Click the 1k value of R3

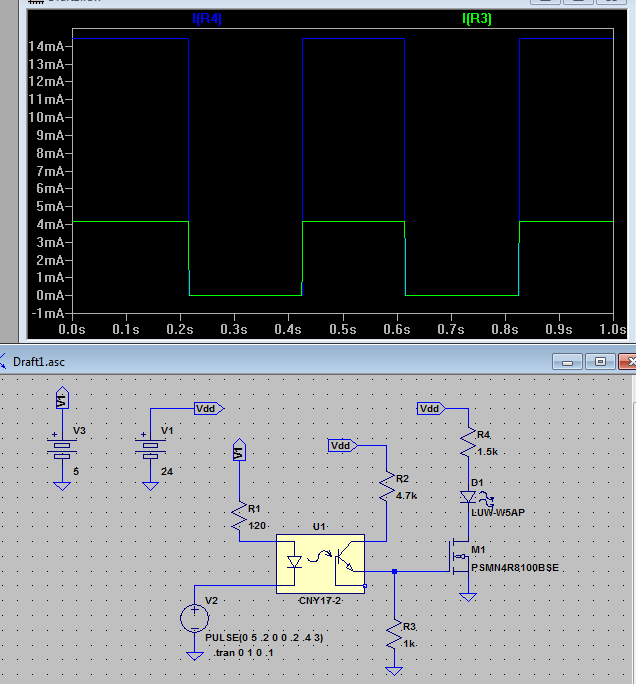[x=409, y=644]
